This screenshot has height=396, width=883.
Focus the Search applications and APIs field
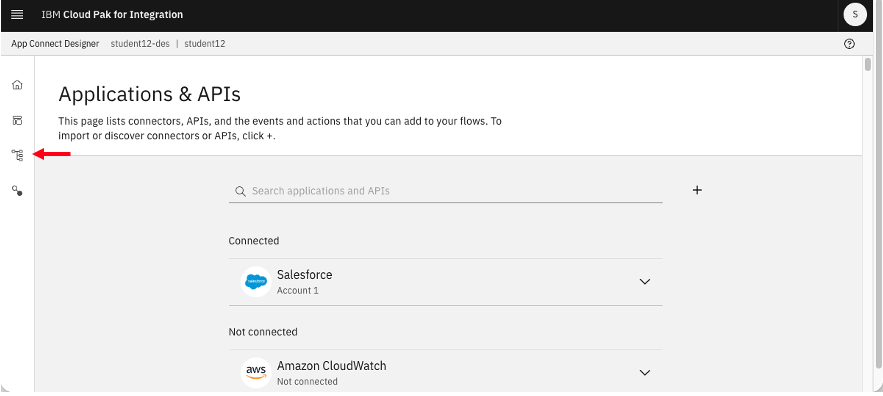pos(445,191)
